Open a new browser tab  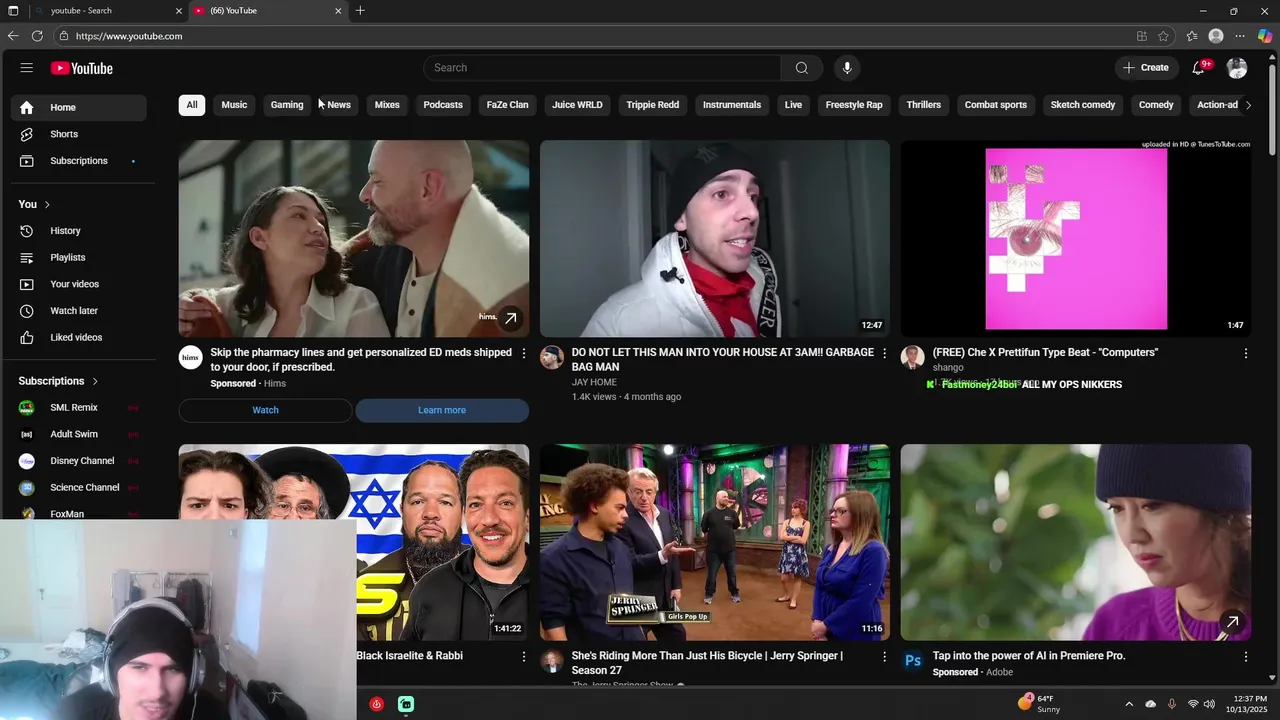pyautogui.click(x=360, y=11)
